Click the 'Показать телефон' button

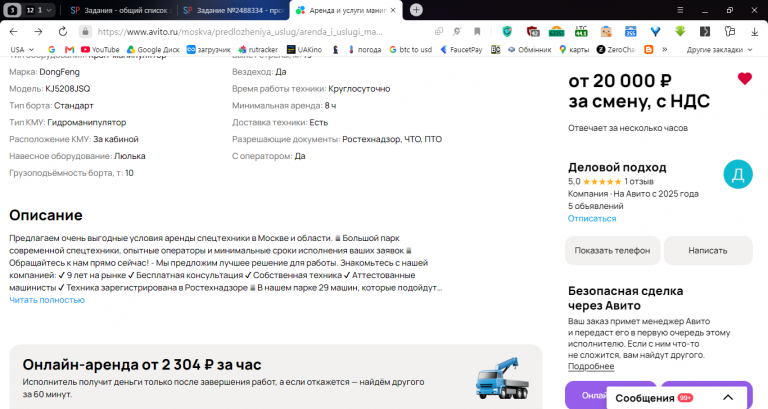point(612,250)
